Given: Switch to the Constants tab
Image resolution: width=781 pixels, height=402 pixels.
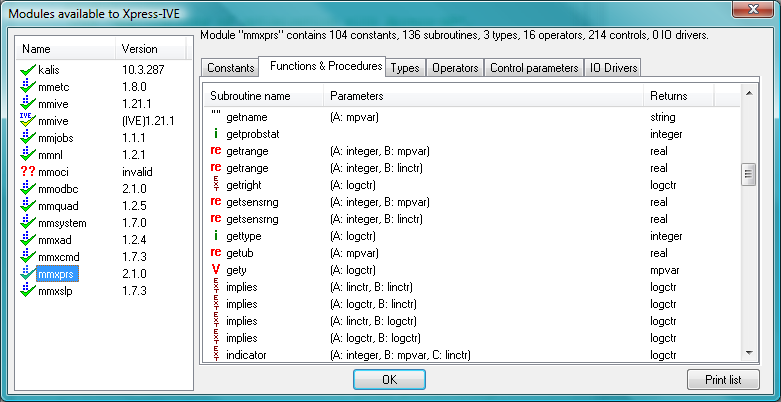Looking at the screenshot, I should tap(230, 68).
